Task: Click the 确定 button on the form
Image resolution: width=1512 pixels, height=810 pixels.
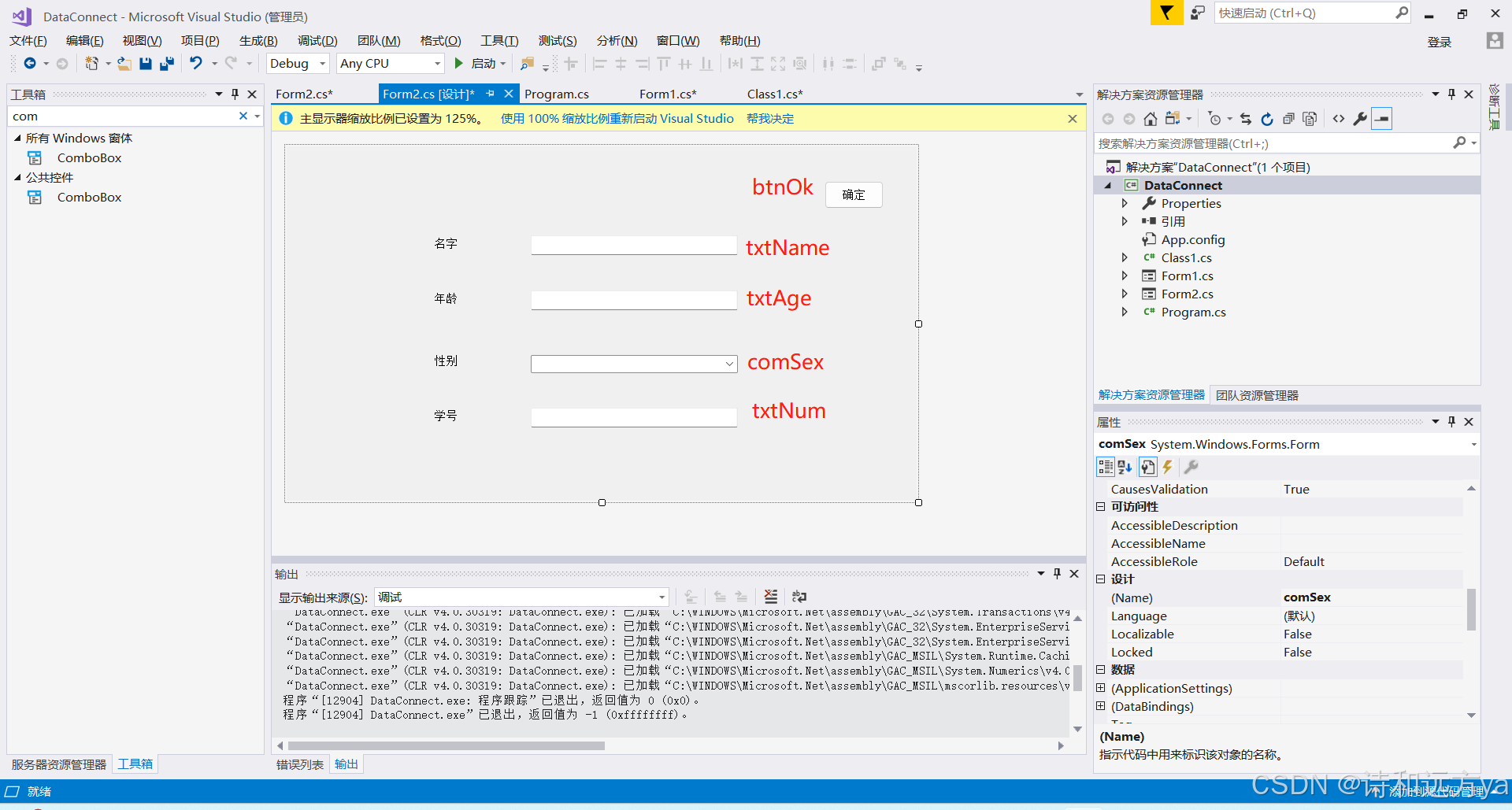Action: click(x=854, y=194)
